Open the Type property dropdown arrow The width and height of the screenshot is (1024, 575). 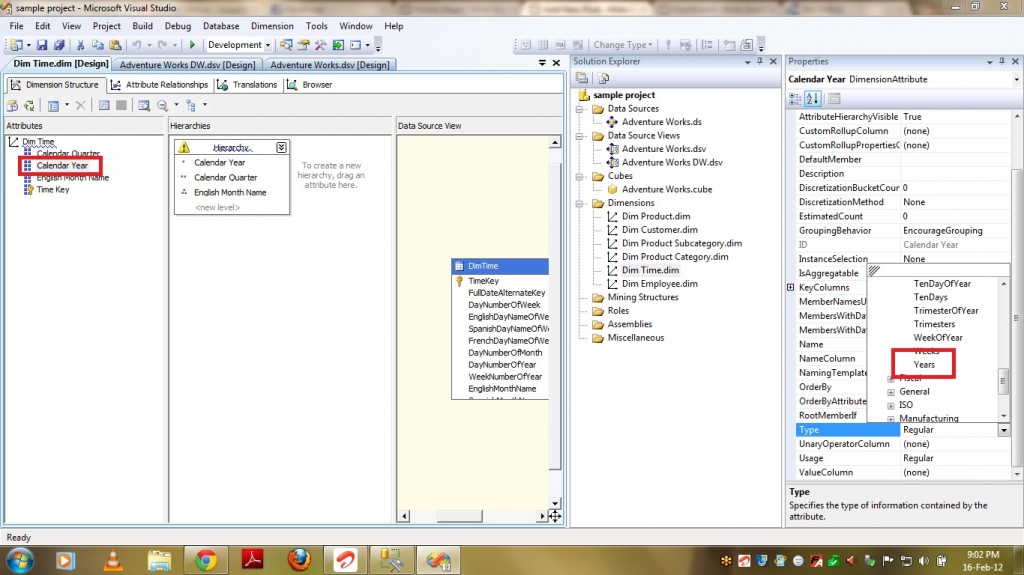click(x=1003, y=430)
